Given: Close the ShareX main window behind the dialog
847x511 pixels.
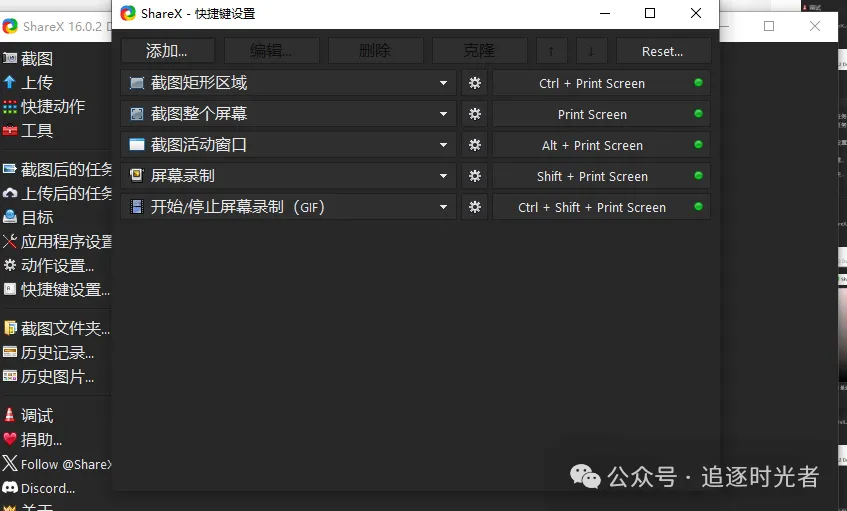Looking at the screenshot, I should [815, 26].
